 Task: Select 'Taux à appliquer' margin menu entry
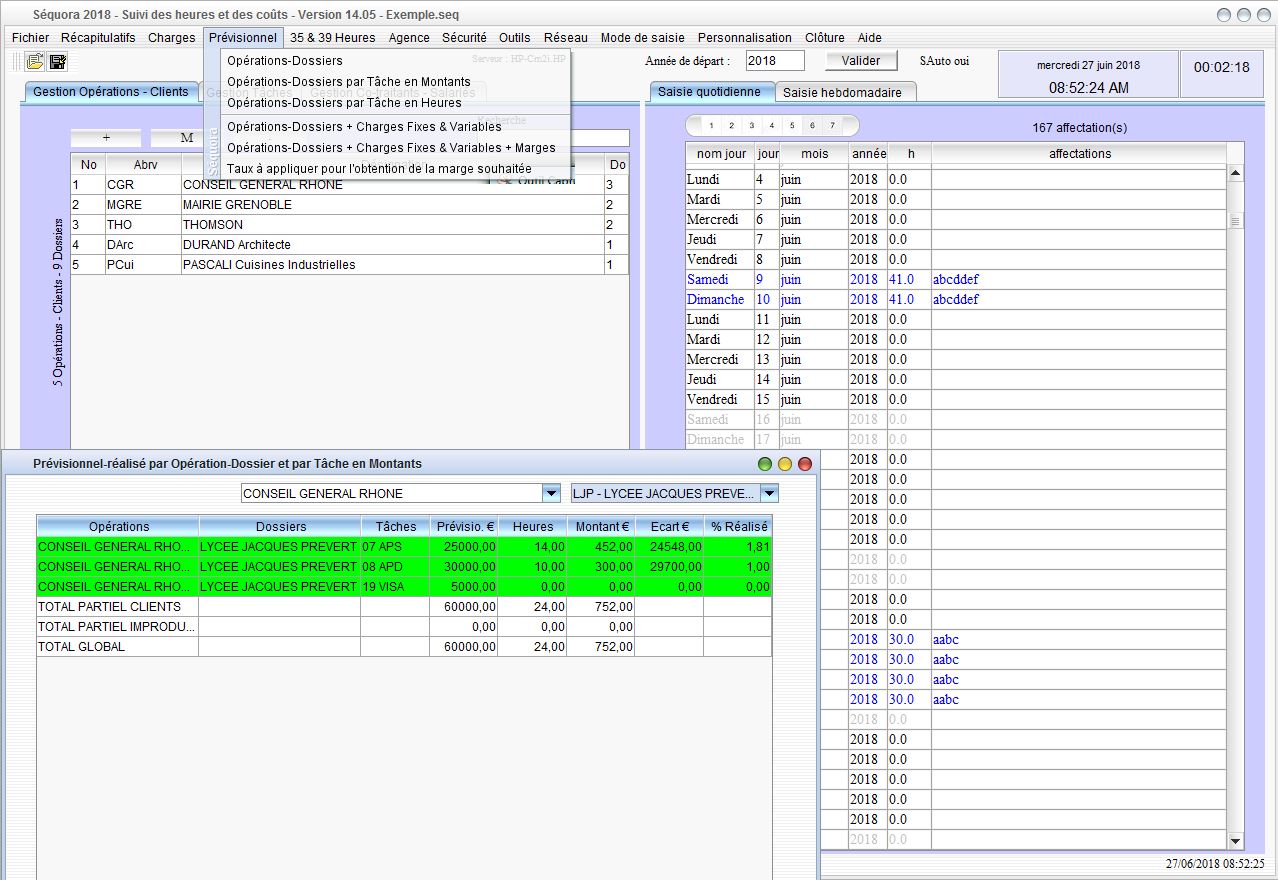point(379,168)
